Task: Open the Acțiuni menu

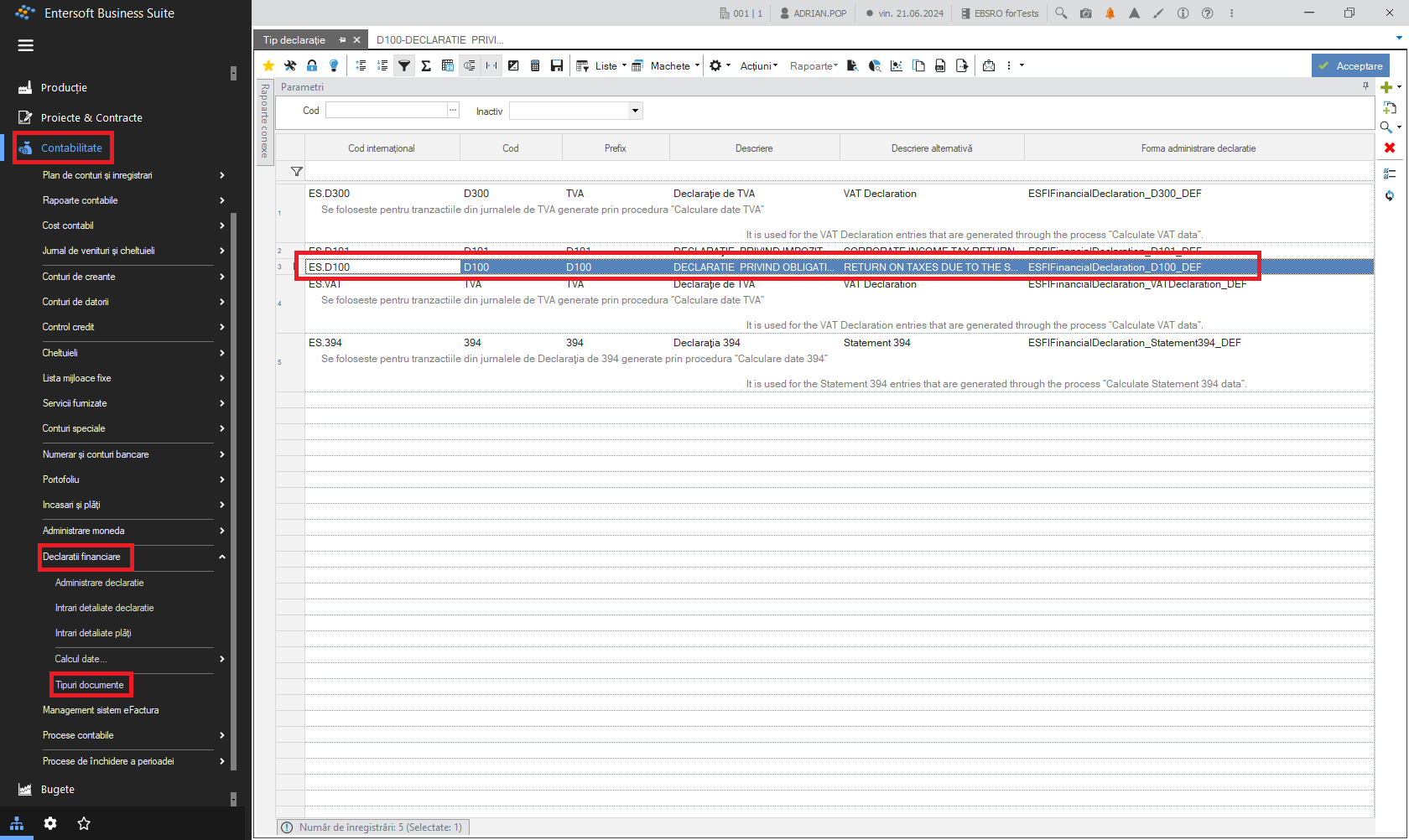Action: [x=759, y=65]
